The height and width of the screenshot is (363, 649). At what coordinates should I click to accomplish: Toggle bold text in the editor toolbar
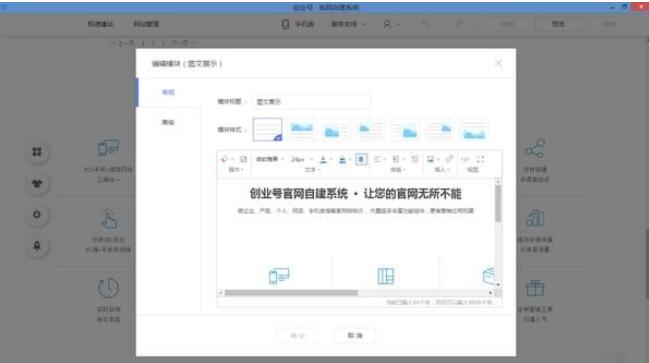(361, 159)
